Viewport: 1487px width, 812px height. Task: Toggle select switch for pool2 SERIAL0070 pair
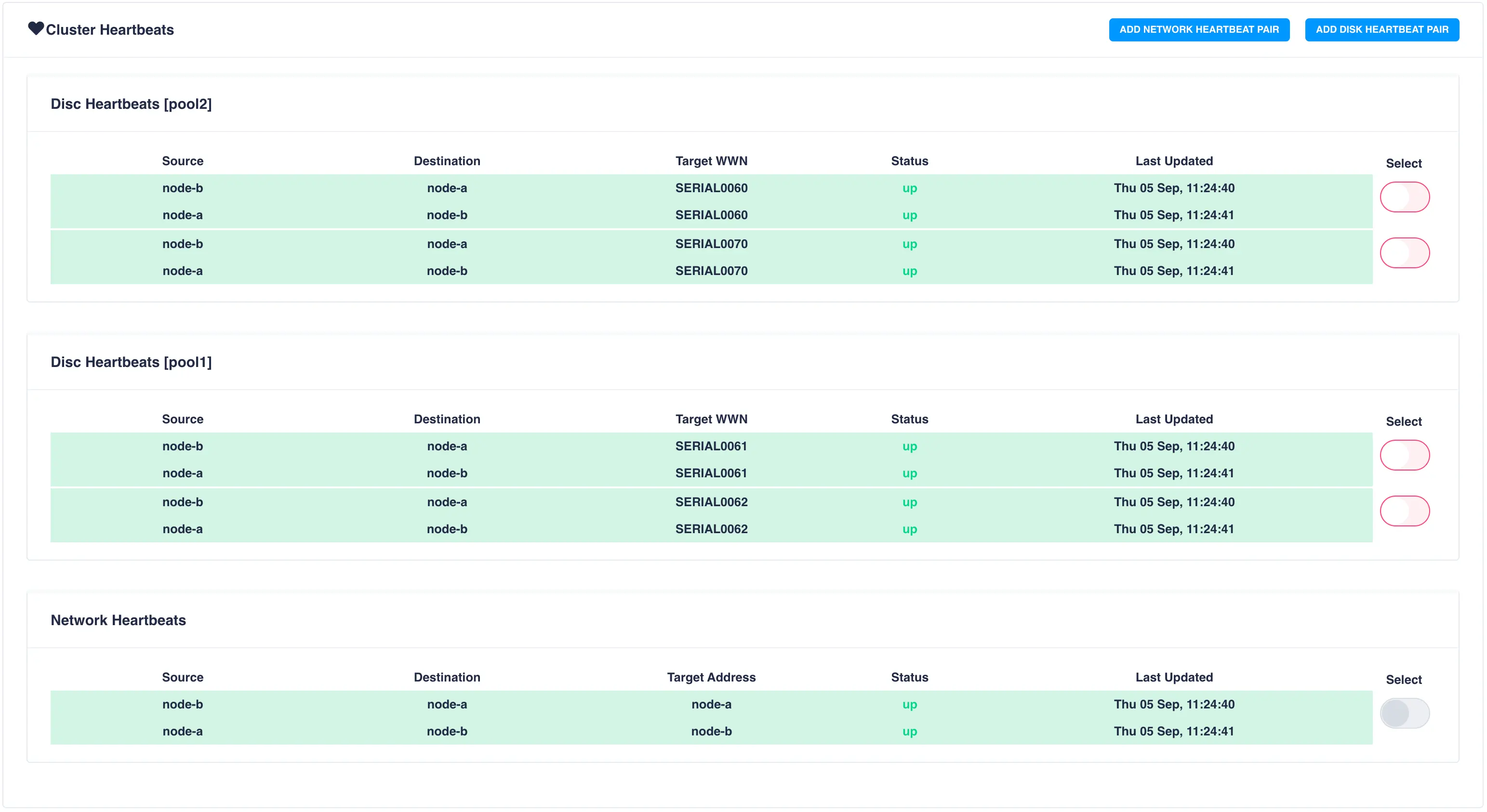coord(1404,253)
